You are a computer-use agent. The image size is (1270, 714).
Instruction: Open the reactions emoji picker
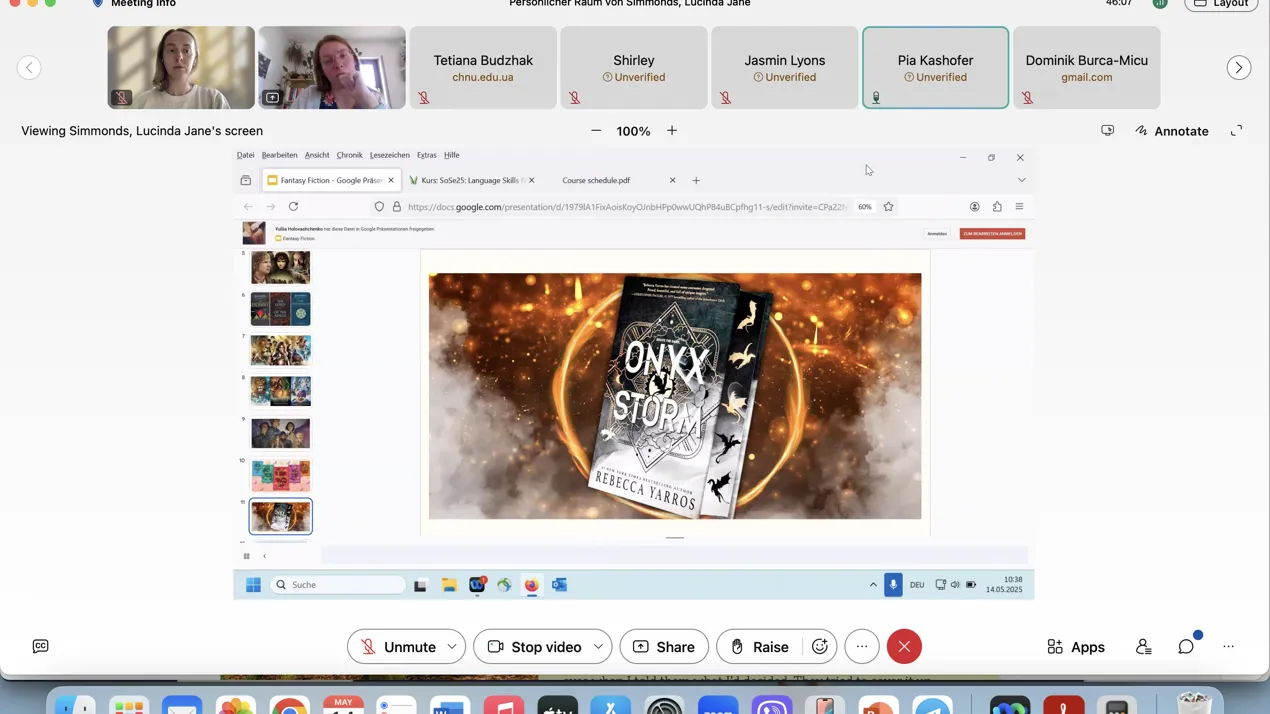820,647
